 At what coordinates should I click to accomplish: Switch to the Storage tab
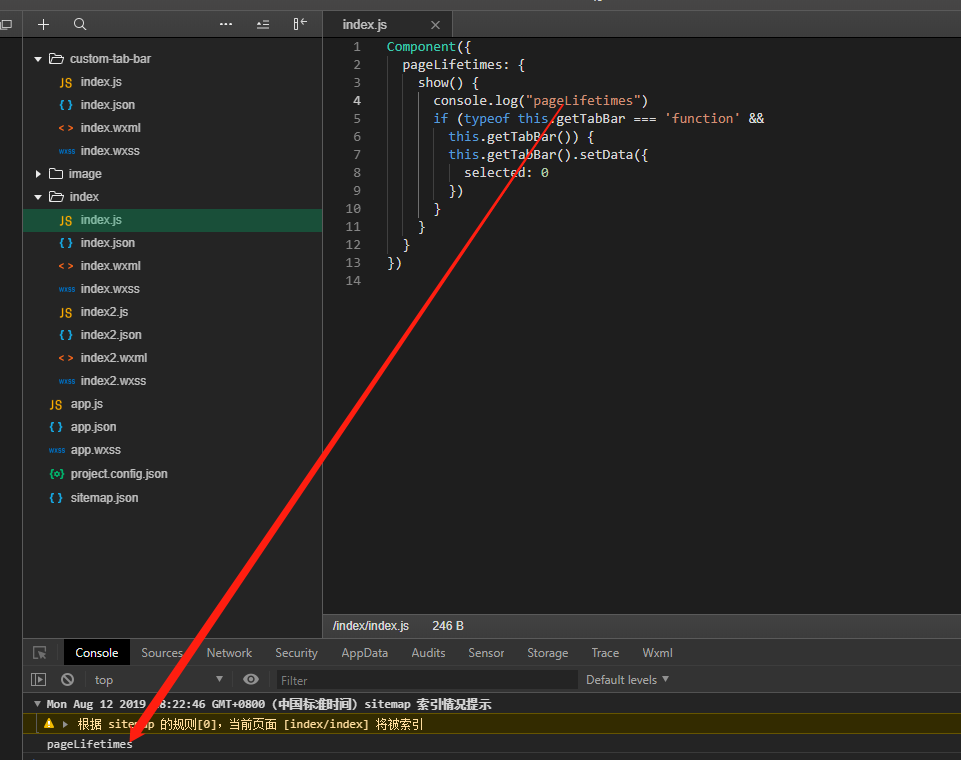pos(547,653)
